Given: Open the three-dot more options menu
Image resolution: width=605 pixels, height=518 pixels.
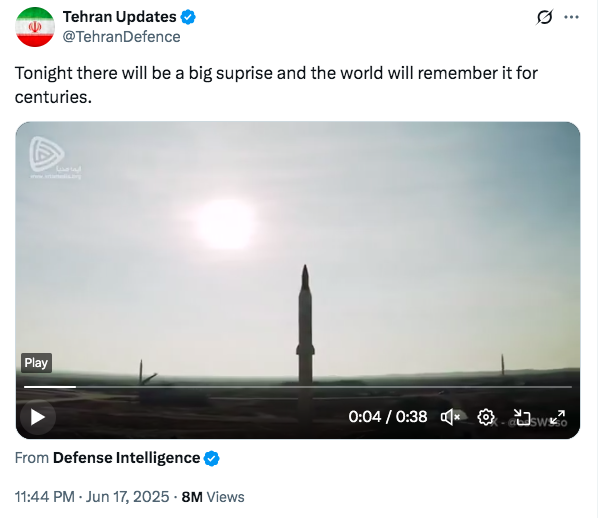Looking at the screenshot, I should coord(571,17).
